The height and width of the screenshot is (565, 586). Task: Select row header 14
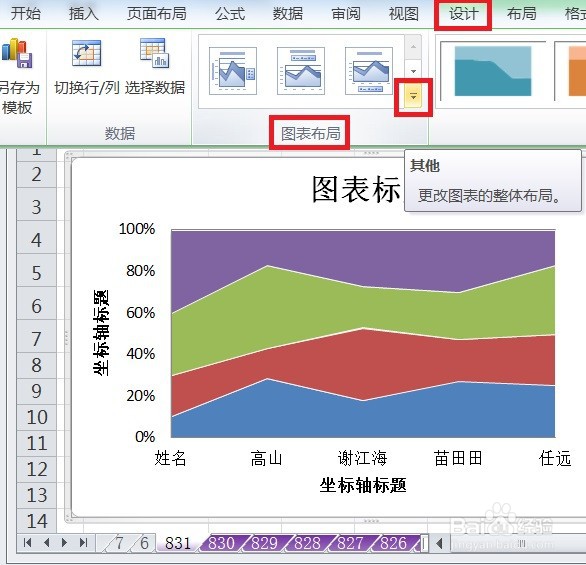[37, 521]
